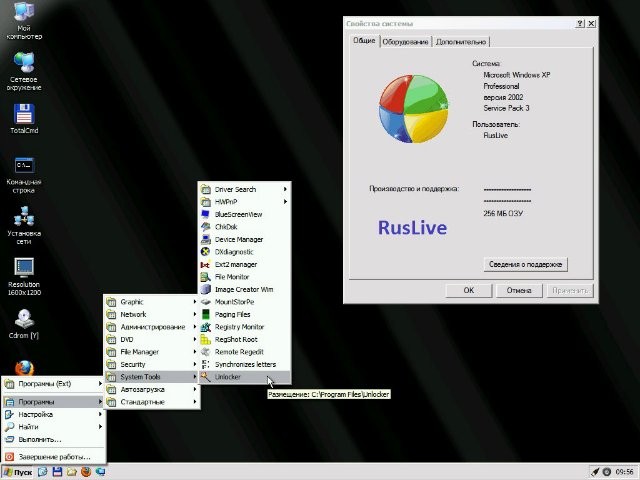Switch to the Оборудование tab

click(x=405, y=42)
